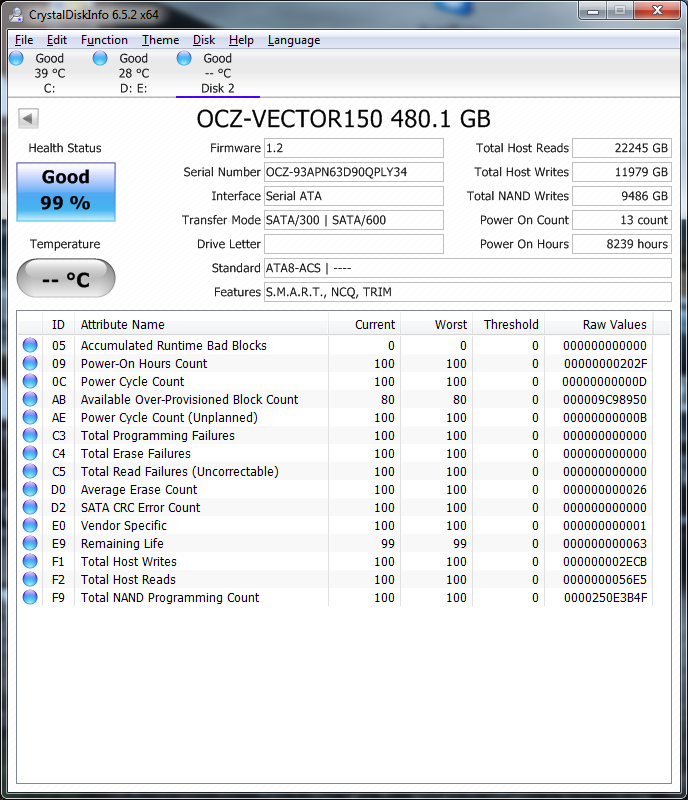The height and width of the screenshot is (800, 688).
Task: Click the Total Host Writes value 11979 GB
Action: click(622, 172)
